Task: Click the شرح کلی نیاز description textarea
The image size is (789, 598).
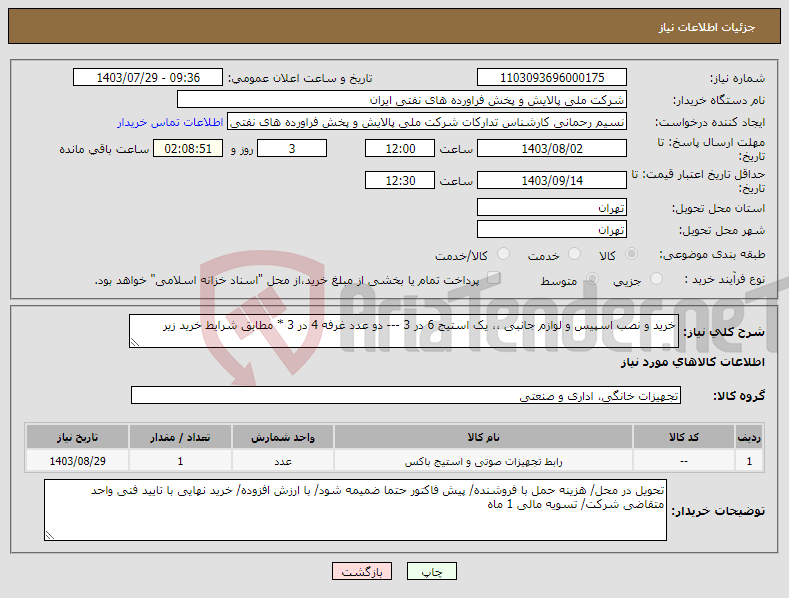Action: pyautogui.click(x=404, y=331)
